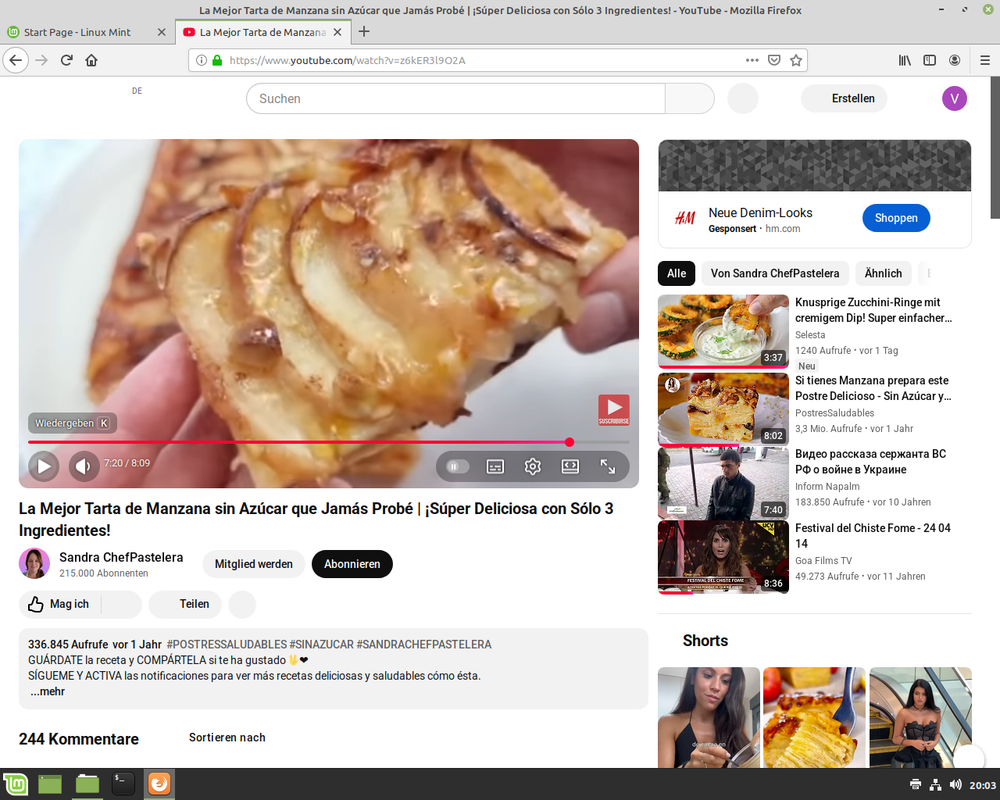Open terminal from taskbar
This screenshot has height=800, width=1000.
(x=122, y=784)
